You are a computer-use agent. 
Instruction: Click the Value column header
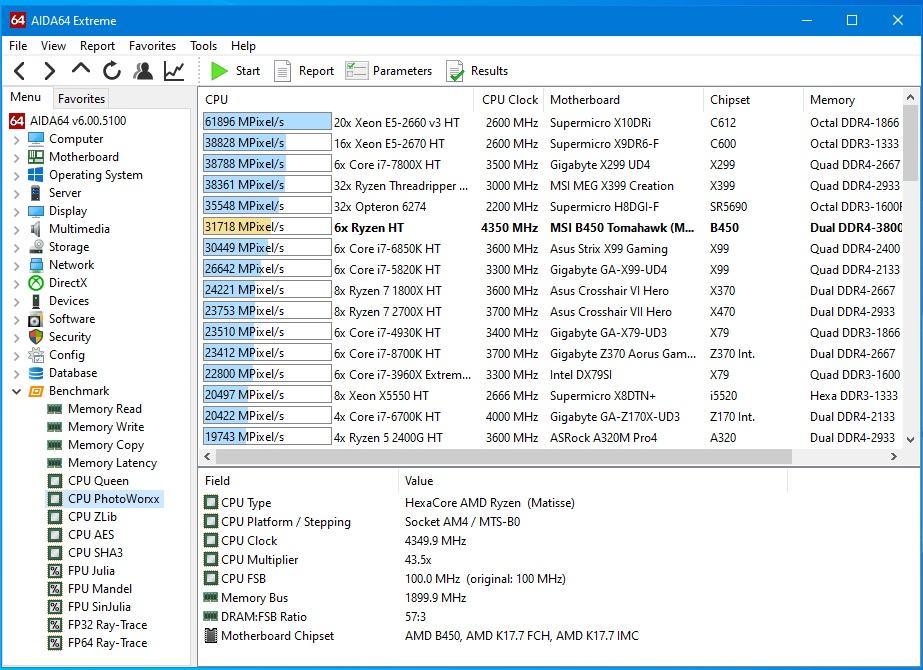(593, 481)
